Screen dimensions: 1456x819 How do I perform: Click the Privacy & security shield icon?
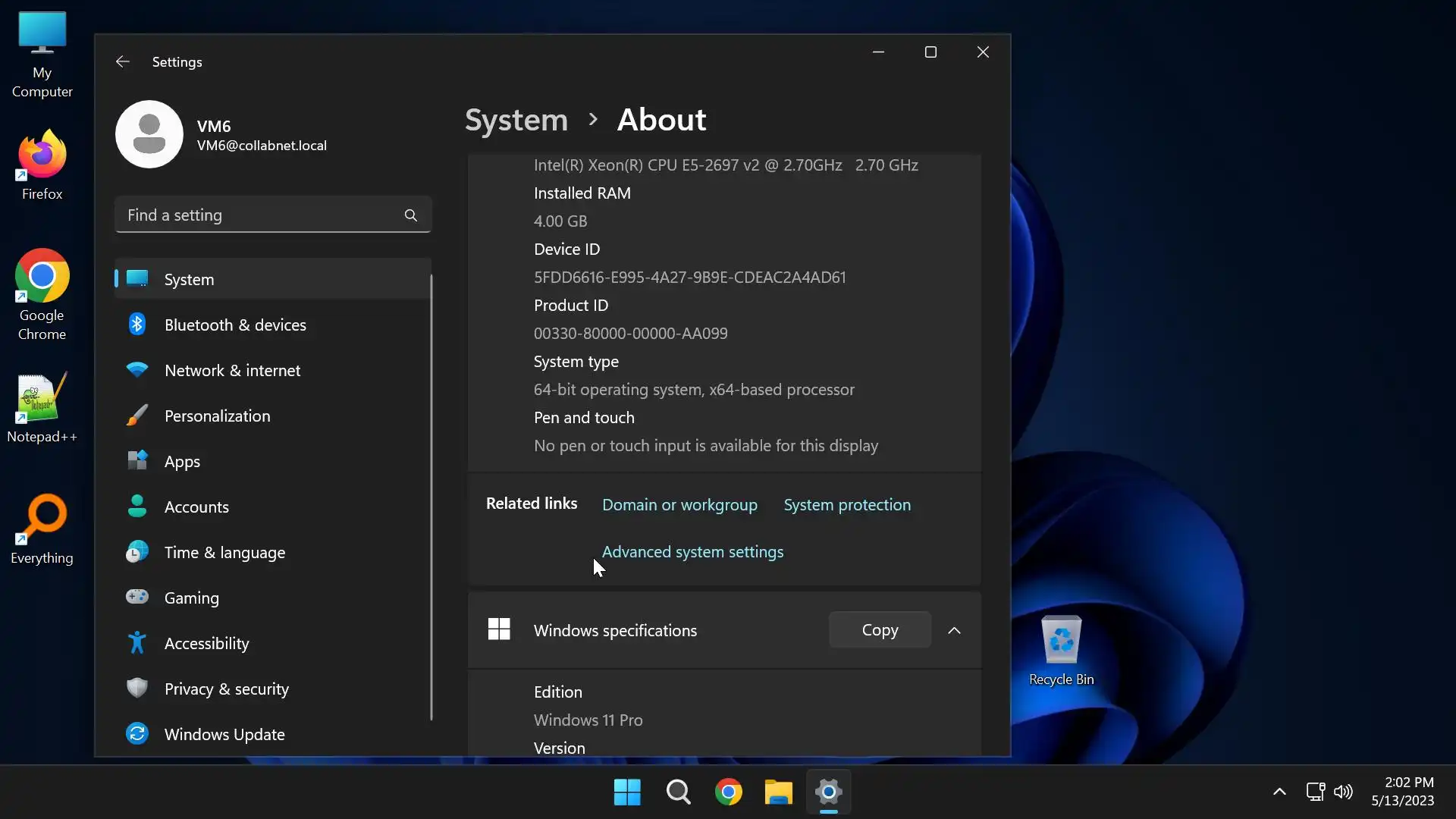tap(137, 689)
